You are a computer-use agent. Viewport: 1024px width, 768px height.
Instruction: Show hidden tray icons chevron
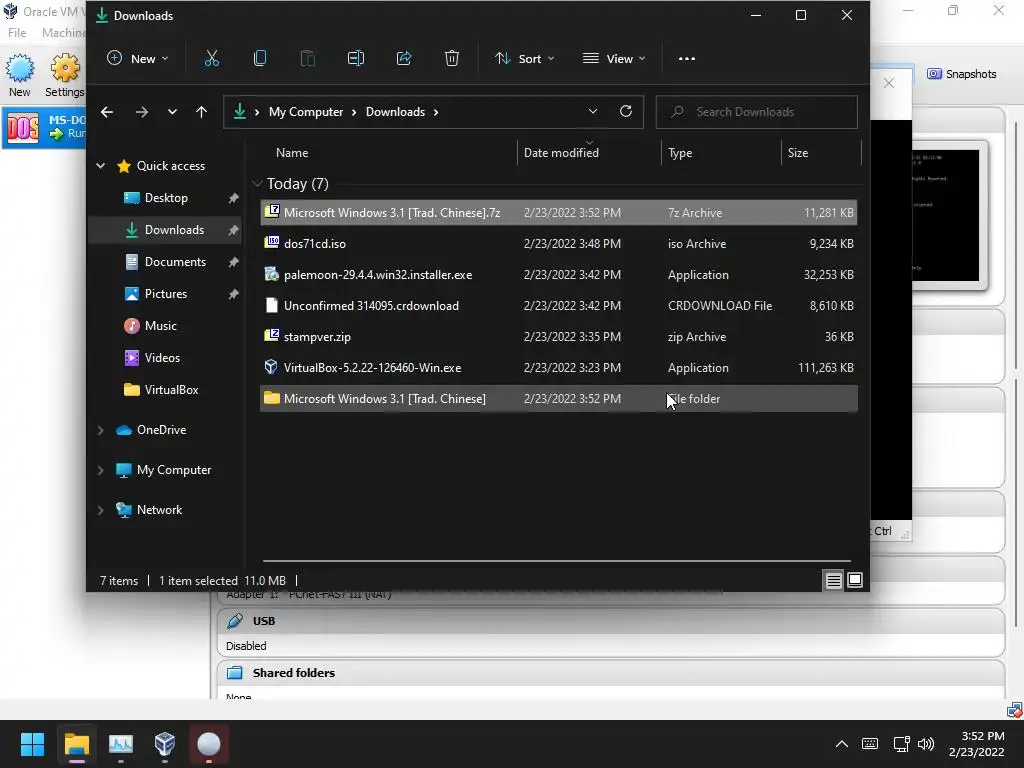point(842,744)
